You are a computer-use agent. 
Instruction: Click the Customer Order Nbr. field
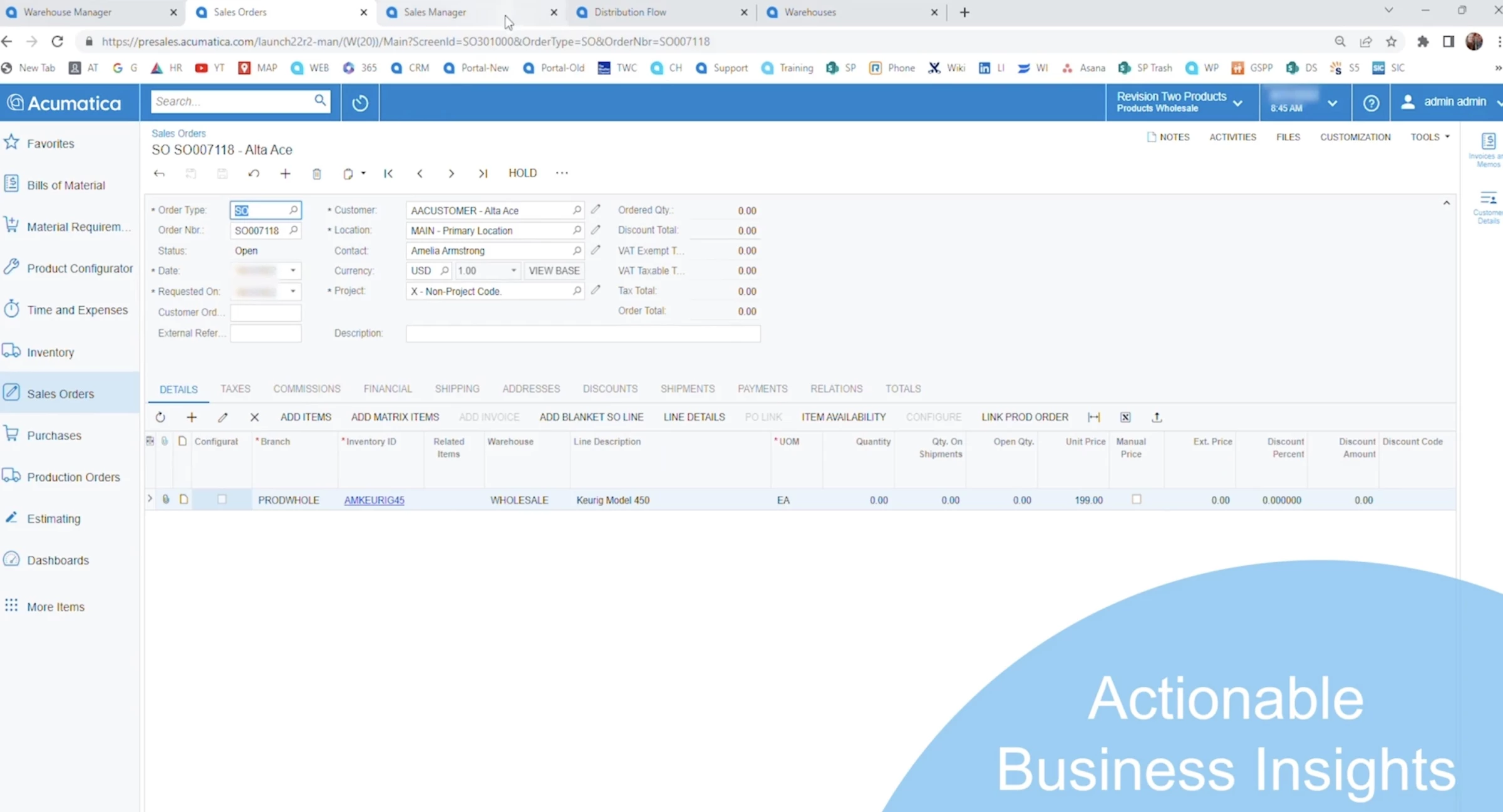[x=266, y=312]
